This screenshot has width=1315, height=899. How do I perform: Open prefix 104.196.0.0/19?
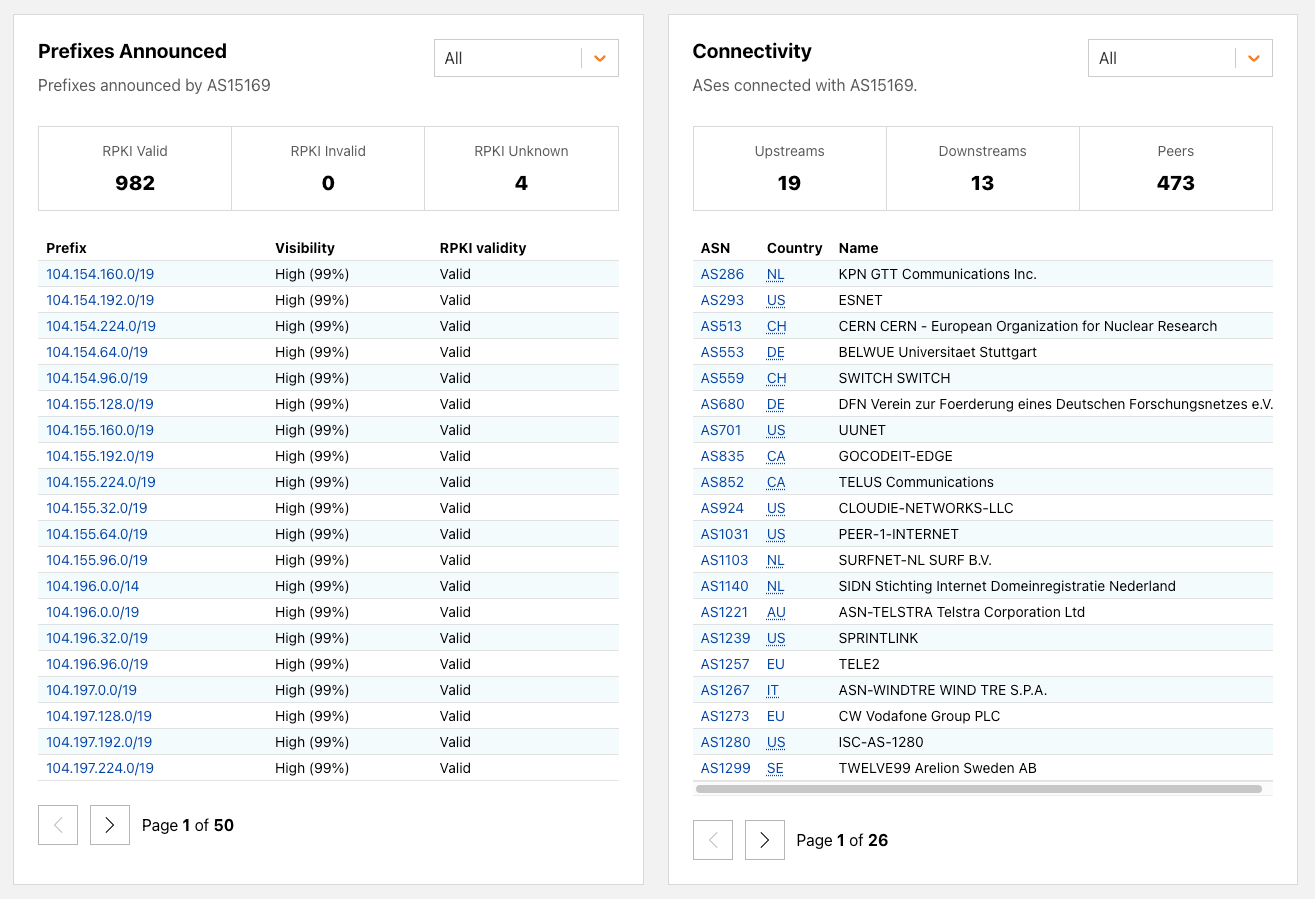(93, 612)
